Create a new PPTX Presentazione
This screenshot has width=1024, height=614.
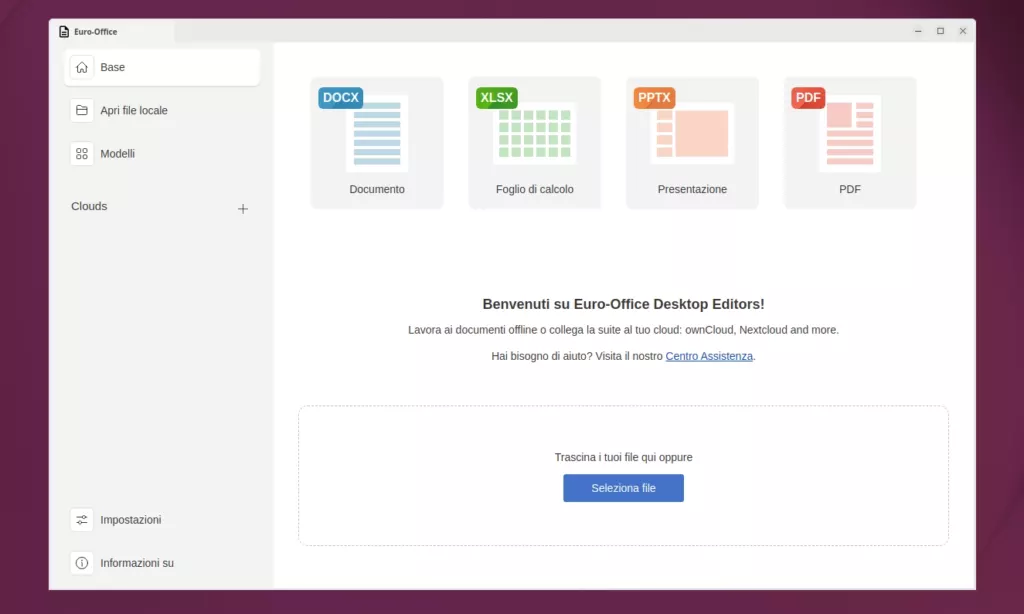(692, 142)
